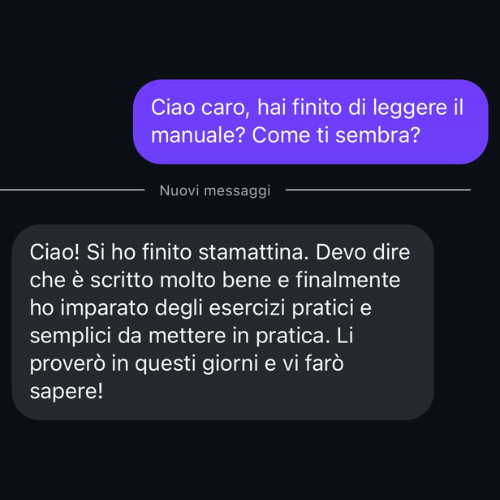This screenshot has width=500, height=500.
Task: Click "Ciao!" at start of the reply
Action: coord(55,252)
